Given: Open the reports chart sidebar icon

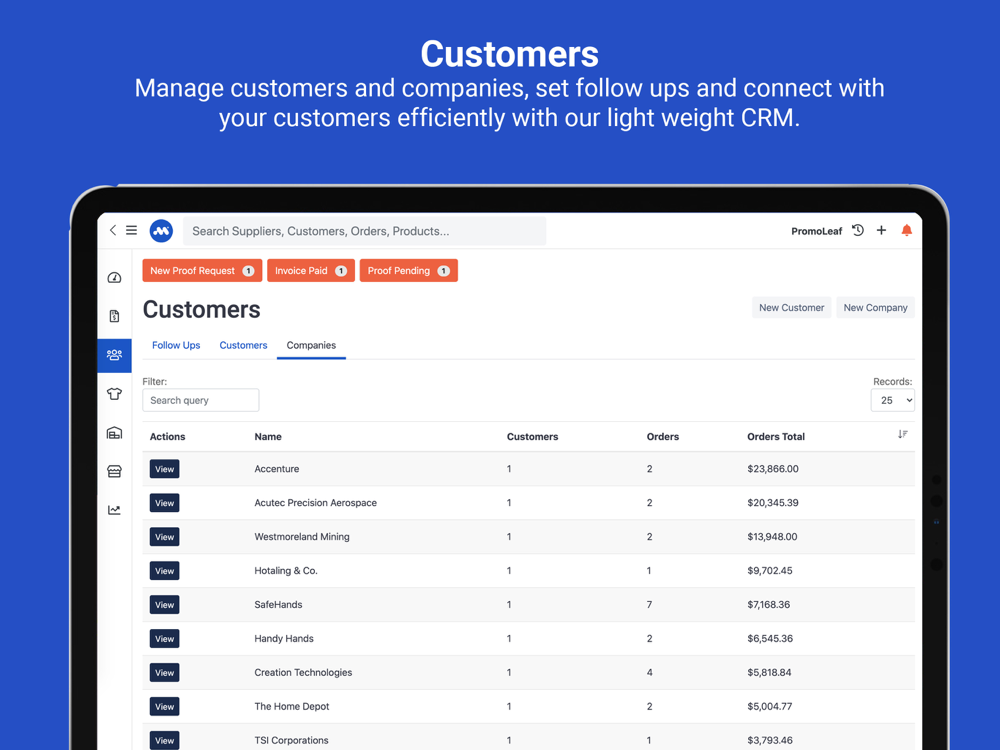Looking at the screenshot, I should [x=114, y=510].
